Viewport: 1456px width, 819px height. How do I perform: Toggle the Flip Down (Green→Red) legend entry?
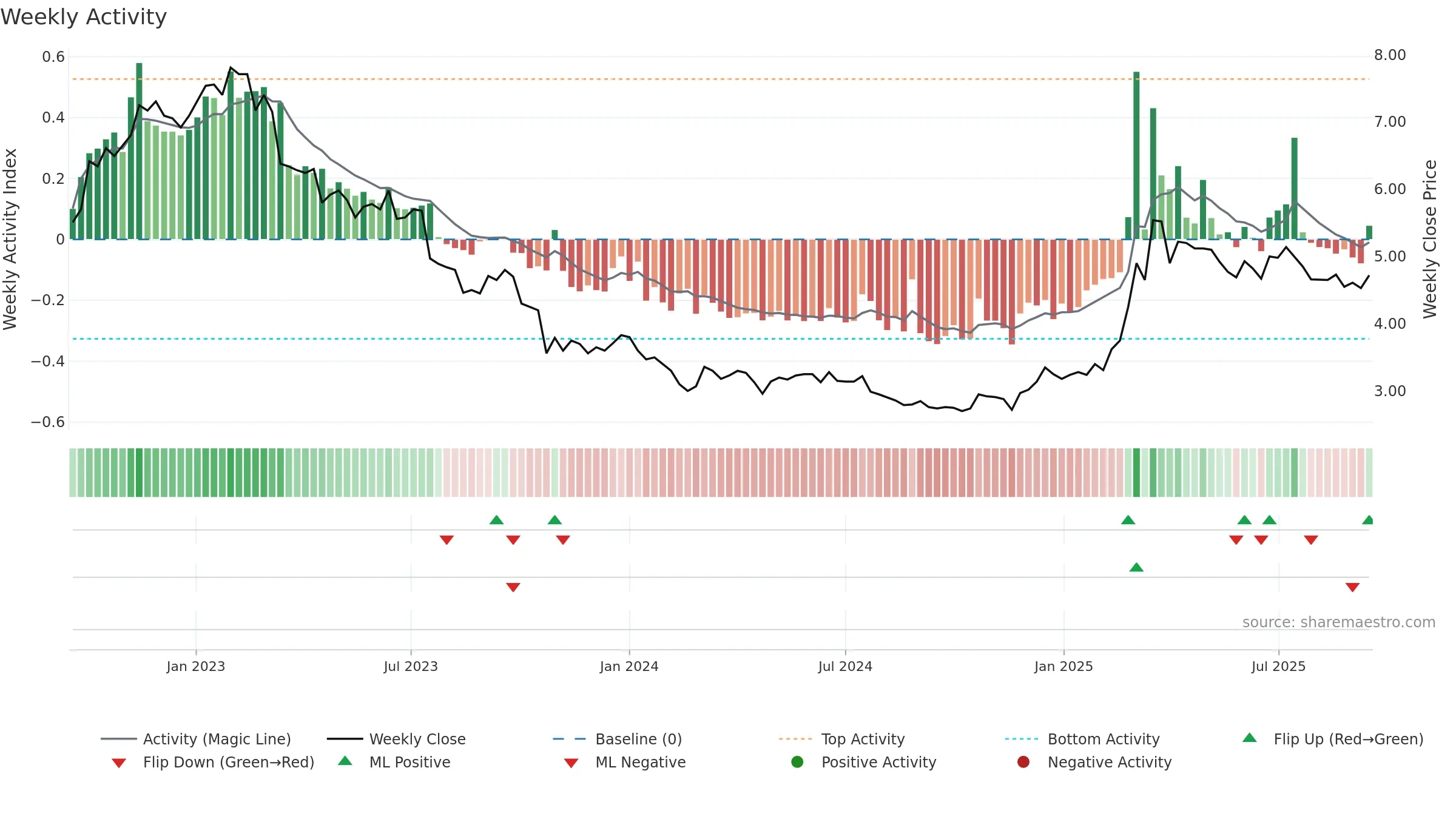pos(212,762)
